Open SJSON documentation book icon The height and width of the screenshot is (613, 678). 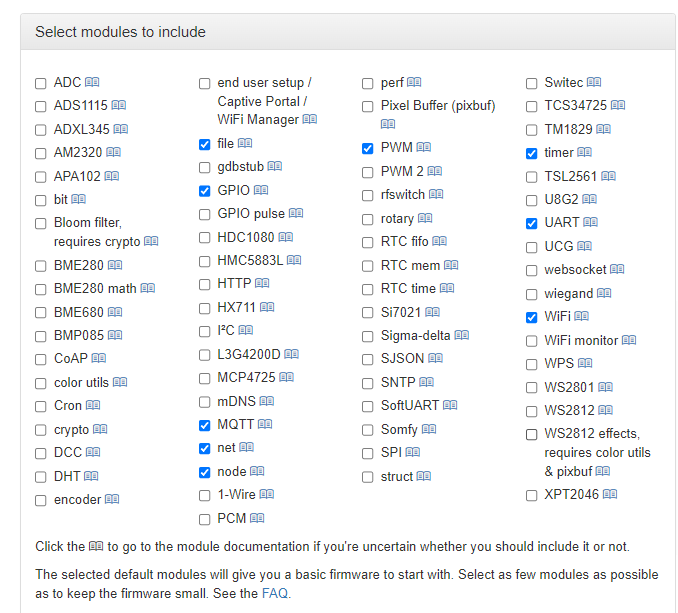(435, 358)
